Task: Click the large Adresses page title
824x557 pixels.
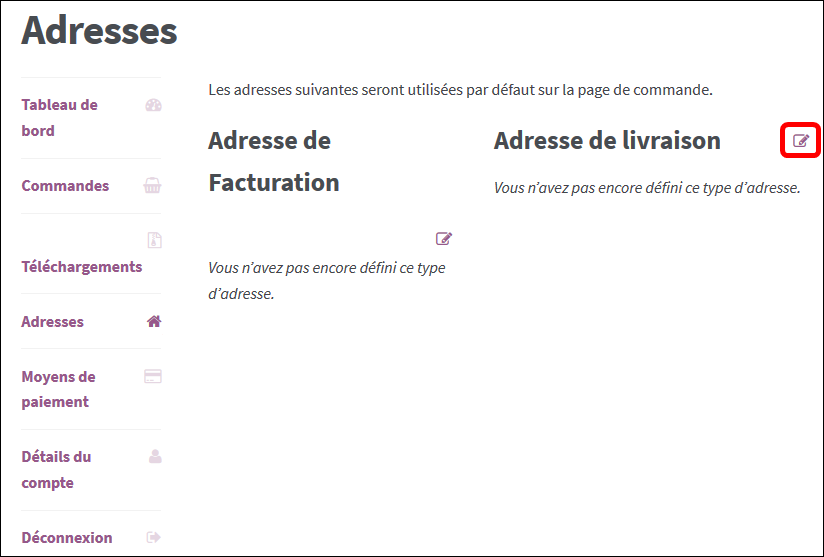Action: point(99,30)
